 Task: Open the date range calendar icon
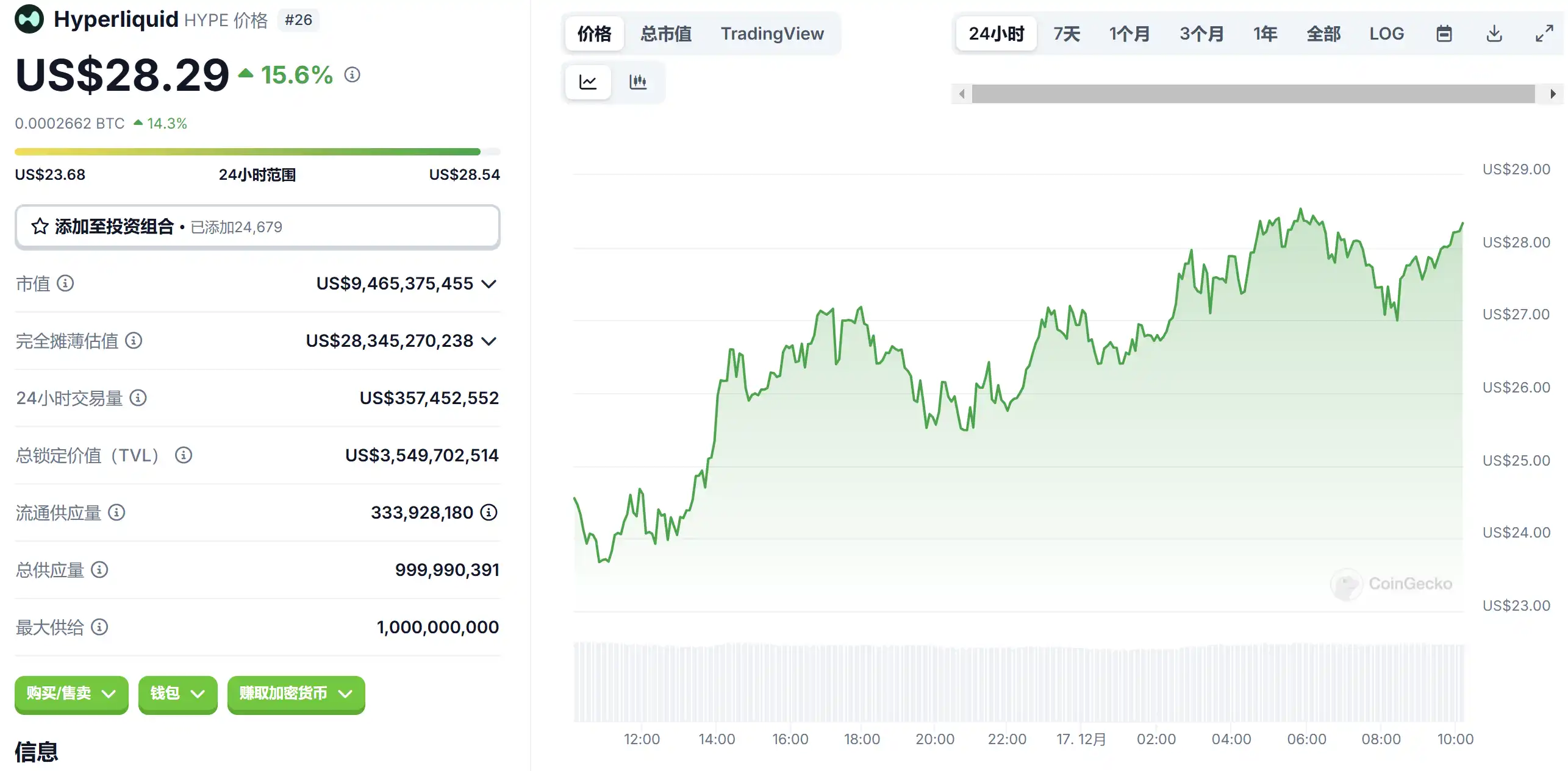1444,34
